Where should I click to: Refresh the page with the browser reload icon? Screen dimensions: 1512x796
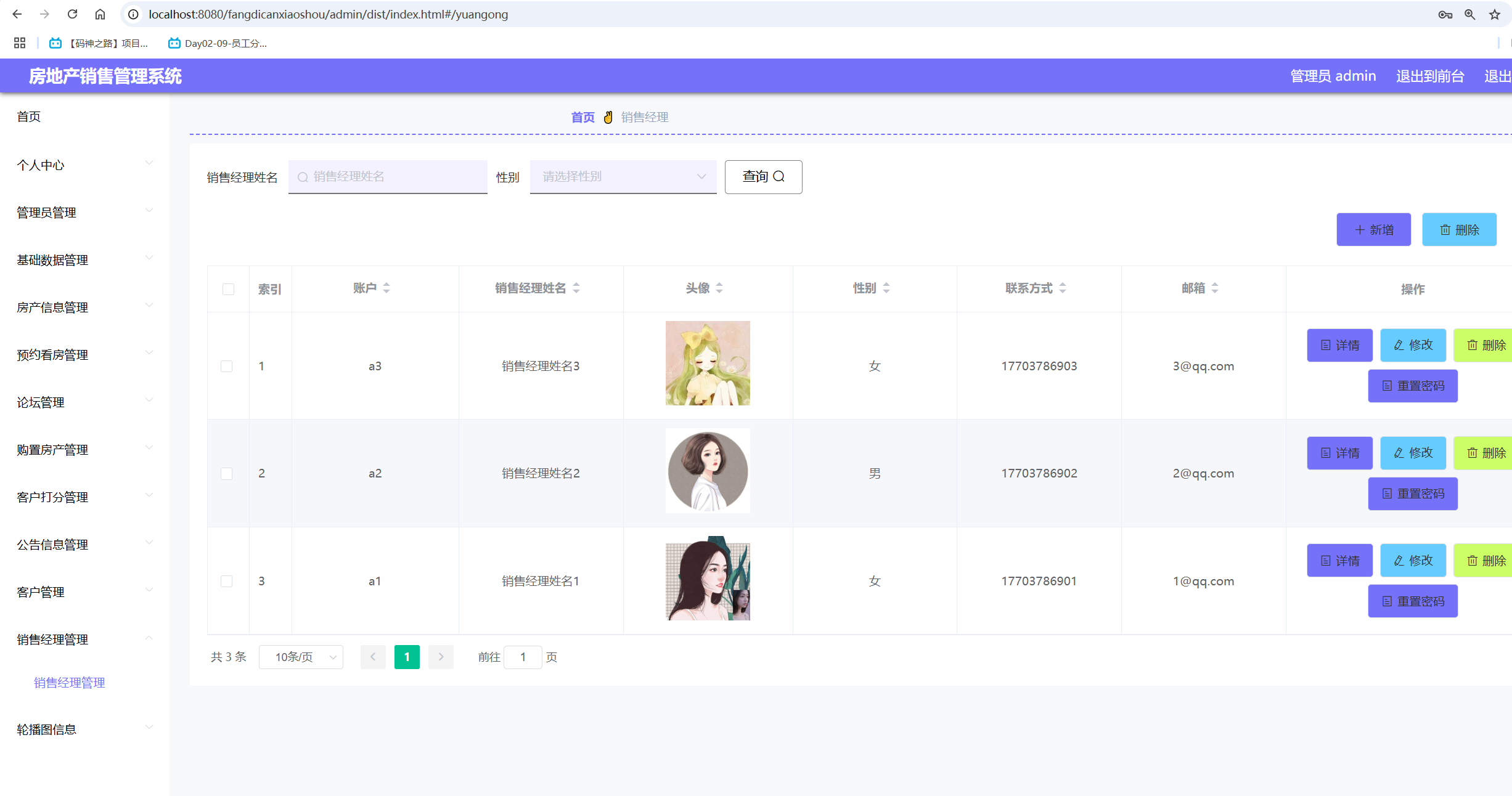(x=72, y=14)
